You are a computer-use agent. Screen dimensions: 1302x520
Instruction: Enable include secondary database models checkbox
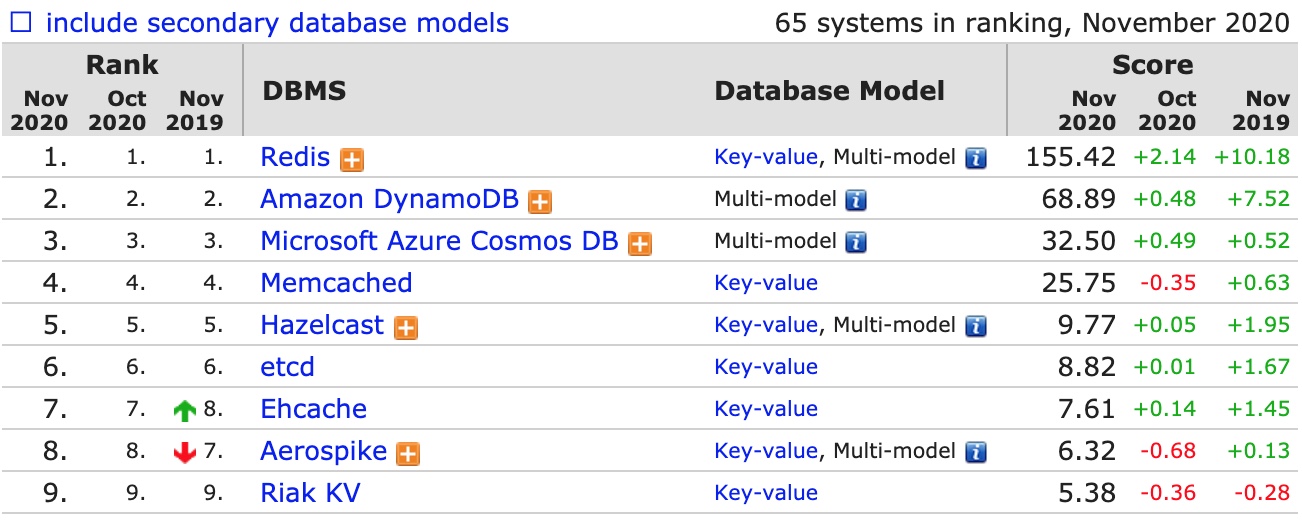coord(22,23)
